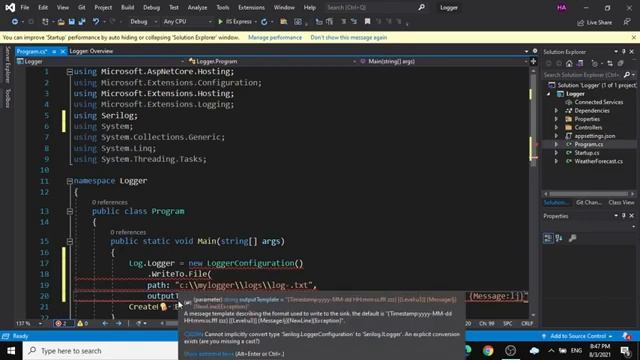The image size is (640, 360).
Task: Switch to the Git Changes tab
Action: click(x=588, y=202)
